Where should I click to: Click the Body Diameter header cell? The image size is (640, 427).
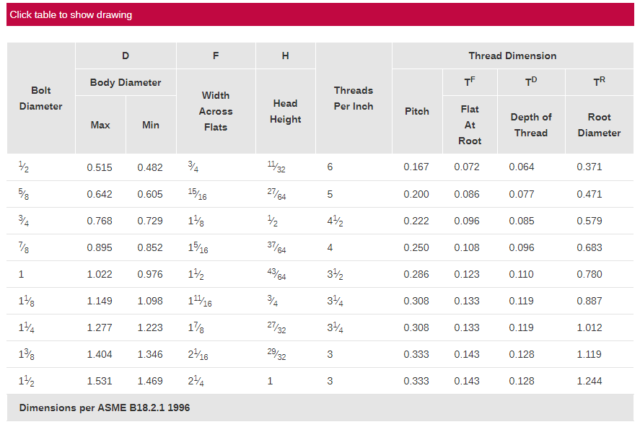pos(126,82)
